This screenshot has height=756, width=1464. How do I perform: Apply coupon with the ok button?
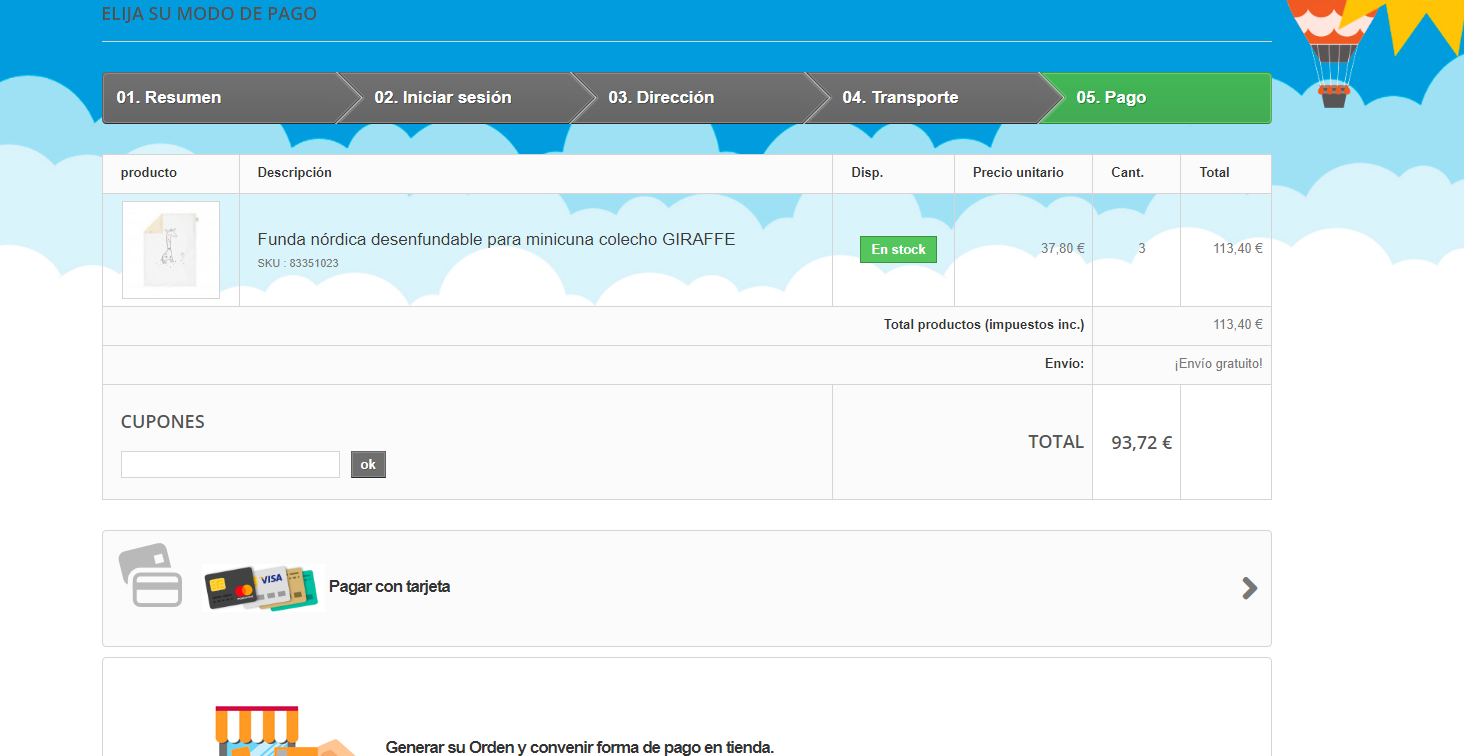[368, 464]
